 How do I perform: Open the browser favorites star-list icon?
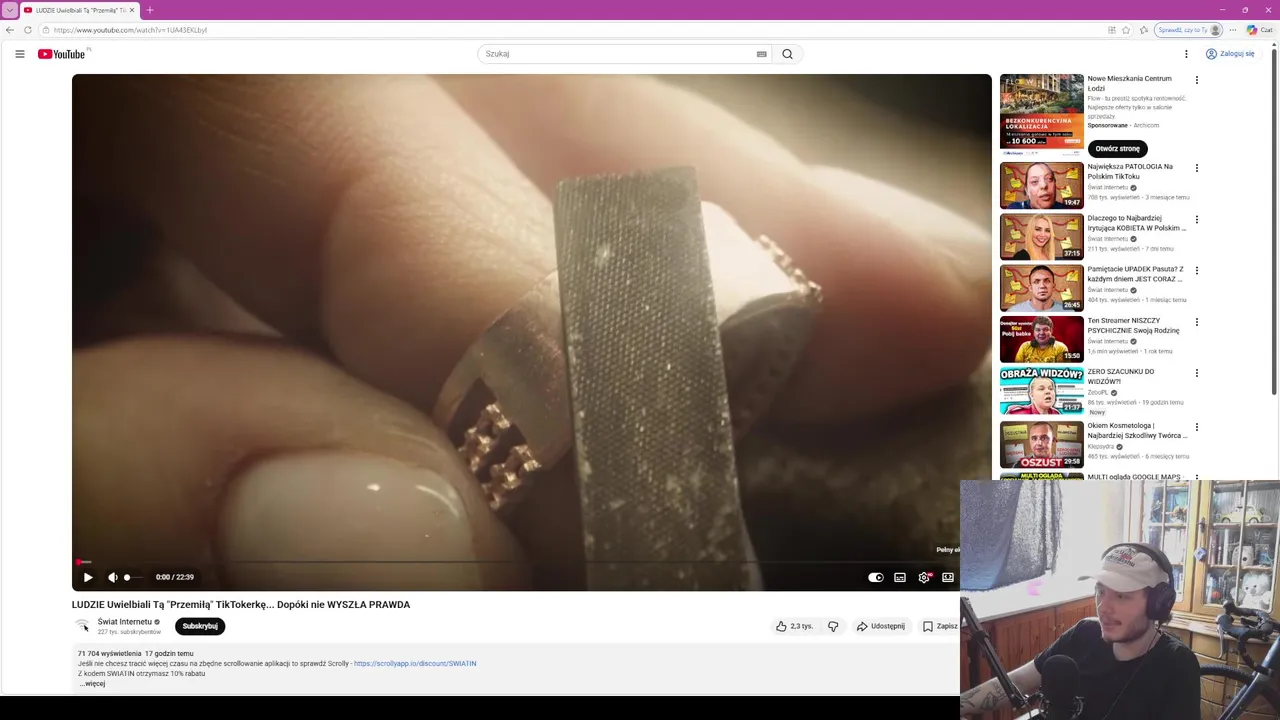tap(1144, 30)
